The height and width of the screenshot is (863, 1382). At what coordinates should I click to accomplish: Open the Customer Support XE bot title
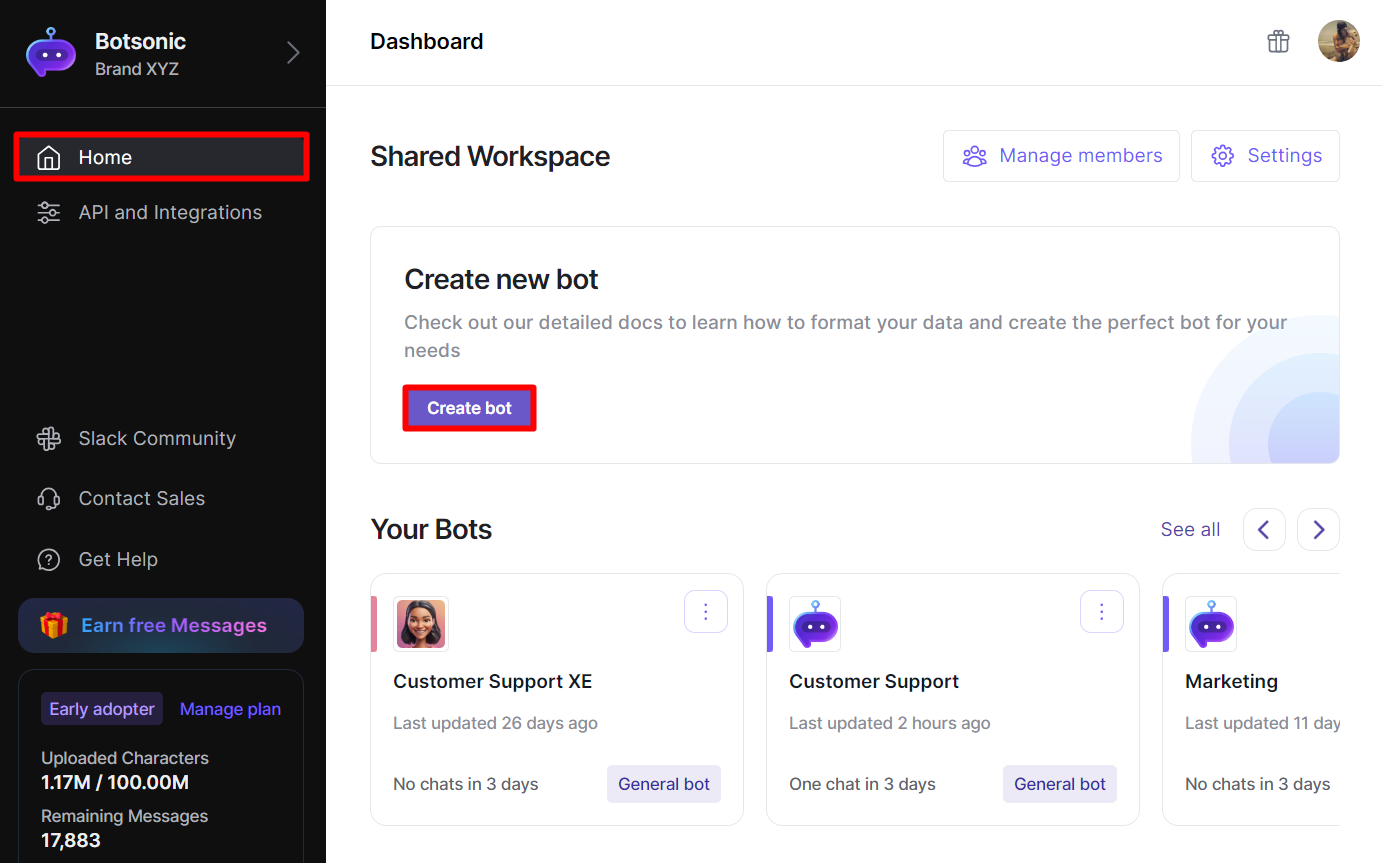click(x=493, y=682)
